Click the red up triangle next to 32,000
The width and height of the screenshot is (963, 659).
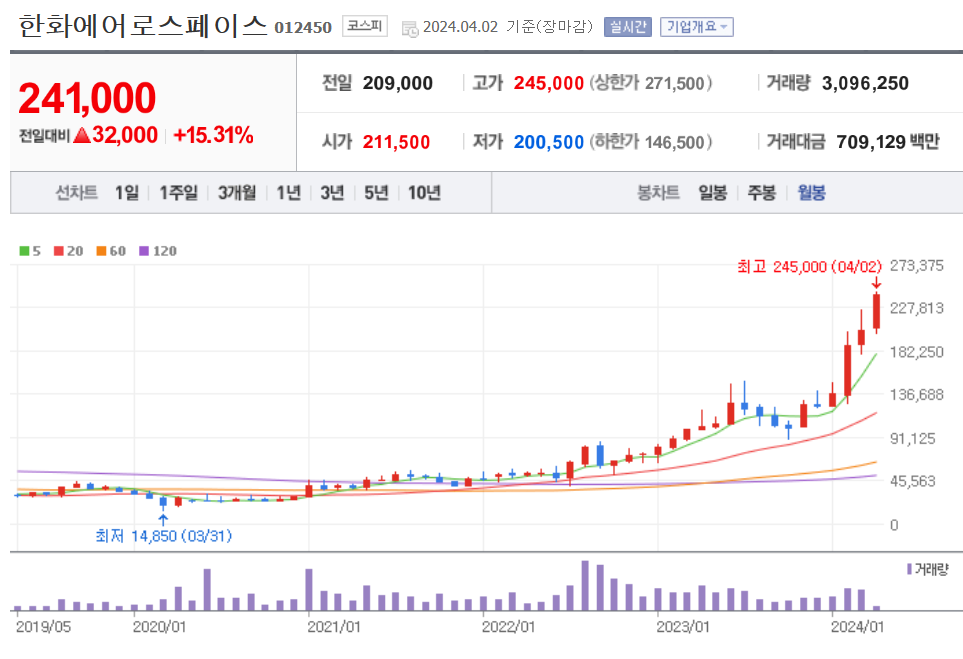coord(82,135)
